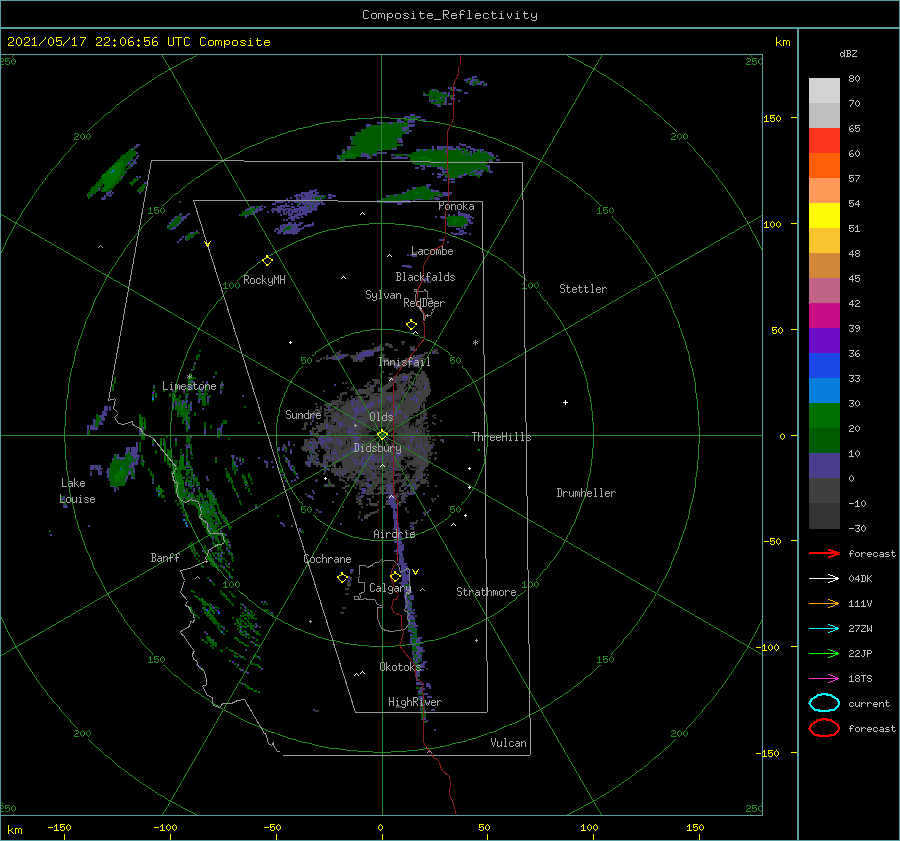This screenshot has height=841, width=900.
Task: Click the green echo blob near Lake Louise
Action: (122, 468)
